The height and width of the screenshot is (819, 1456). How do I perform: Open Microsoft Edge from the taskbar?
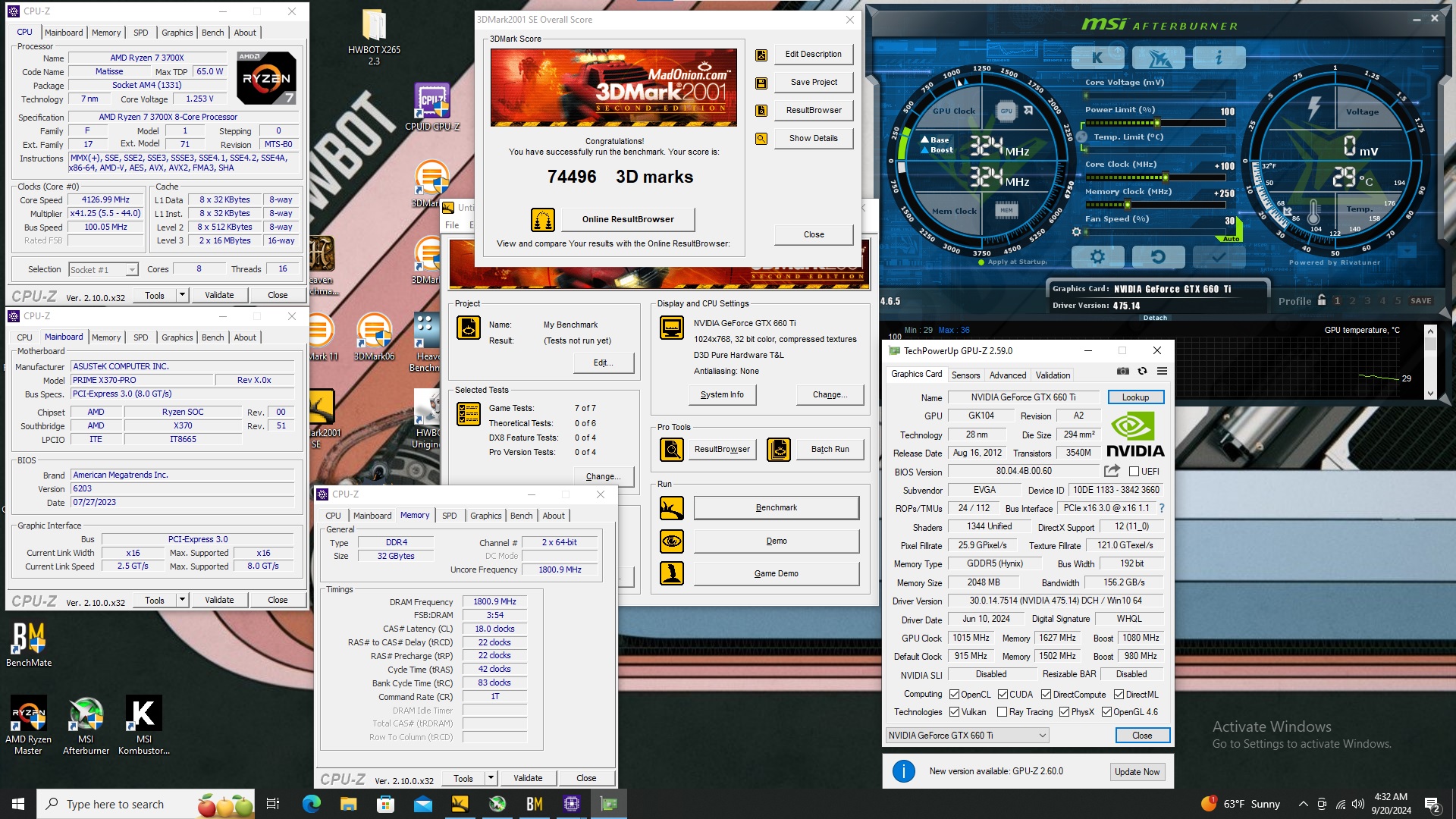pos(311,804)
